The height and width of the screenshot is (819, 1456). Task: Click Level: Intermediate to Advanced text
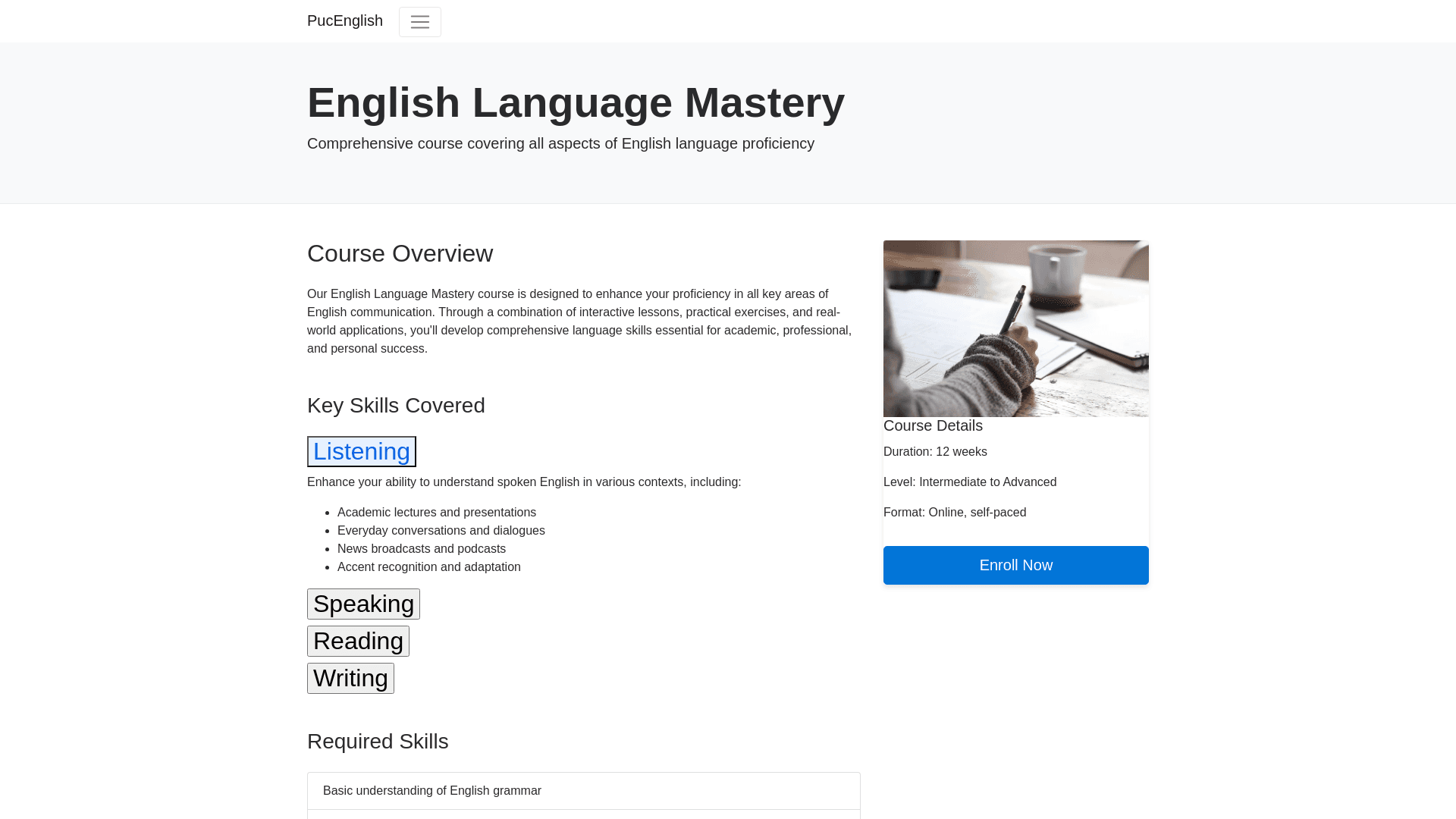pyautogui.click(x=969, y=482)
